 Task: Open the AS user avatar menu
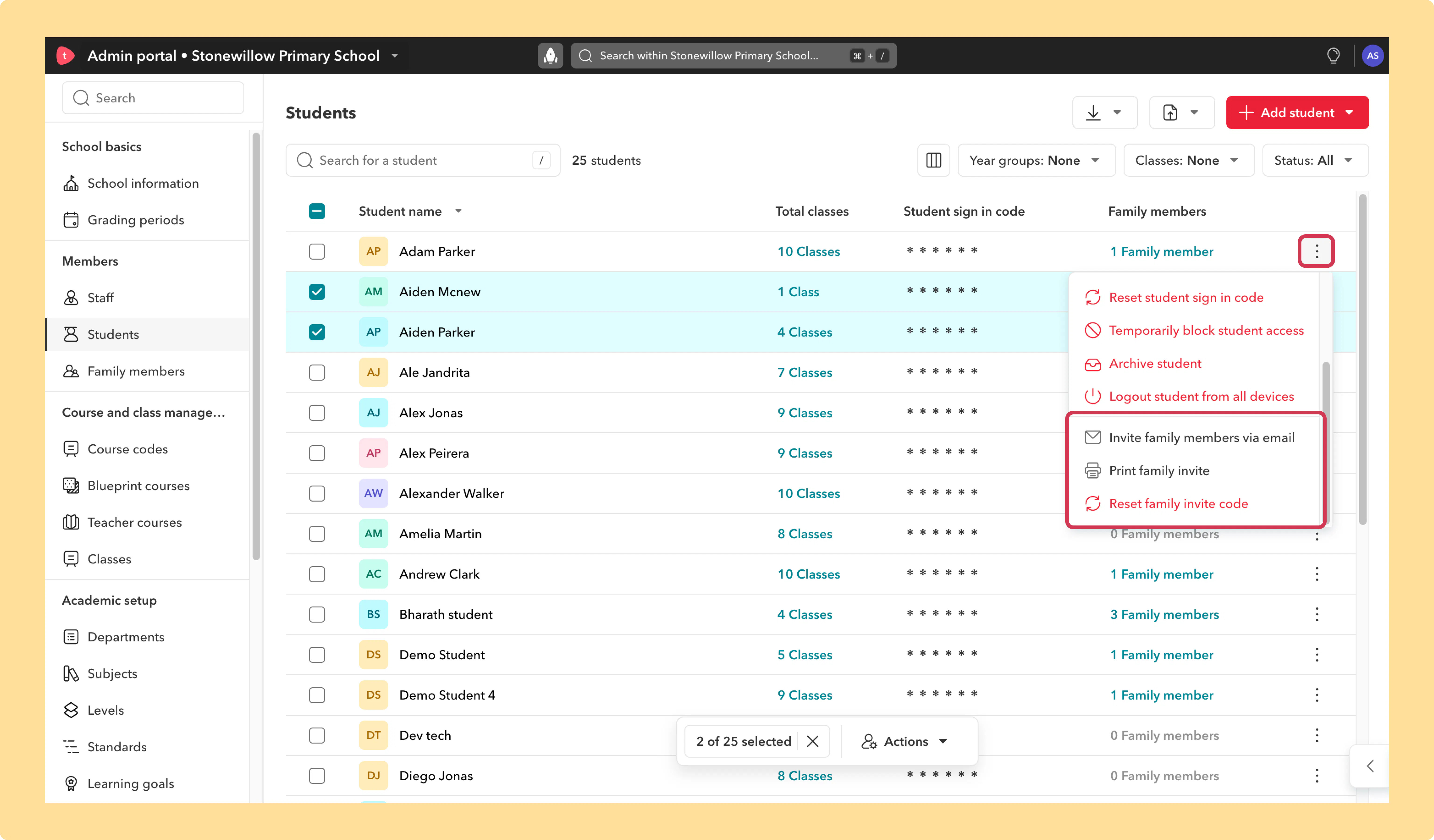click(1373, 56)
